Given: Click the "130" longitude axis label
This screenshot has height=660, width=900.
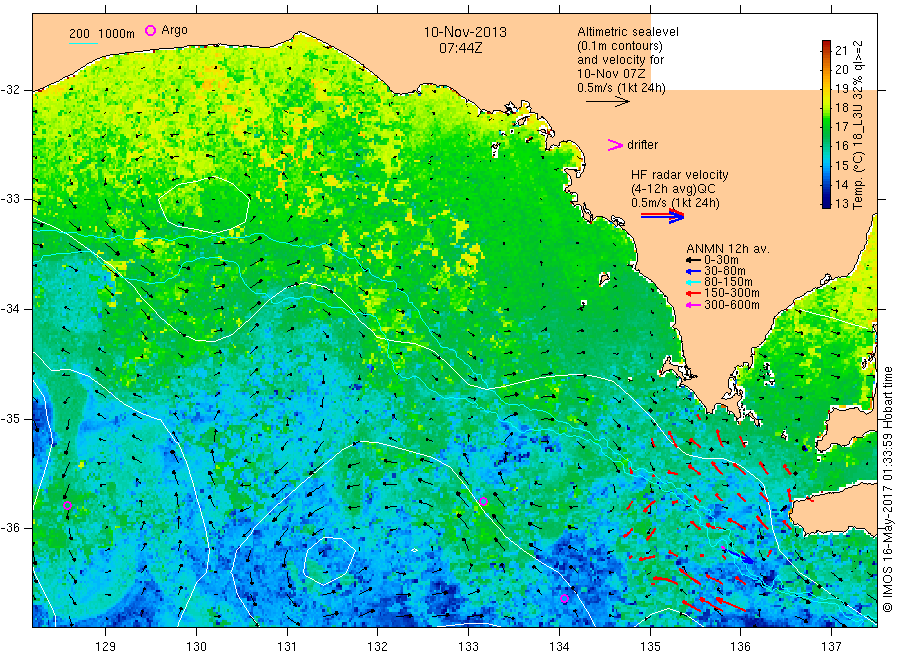Looking at the screenshot, I should (x=196, y=647).
